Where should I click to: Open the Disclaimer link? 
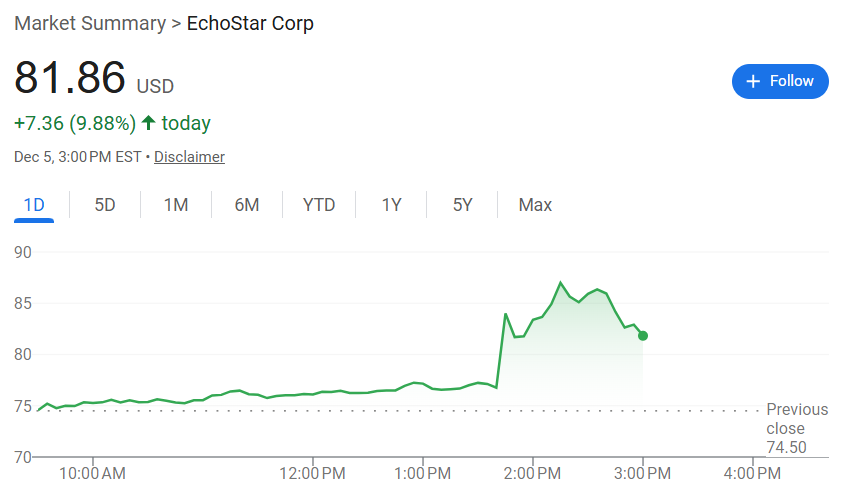[189, 157]
